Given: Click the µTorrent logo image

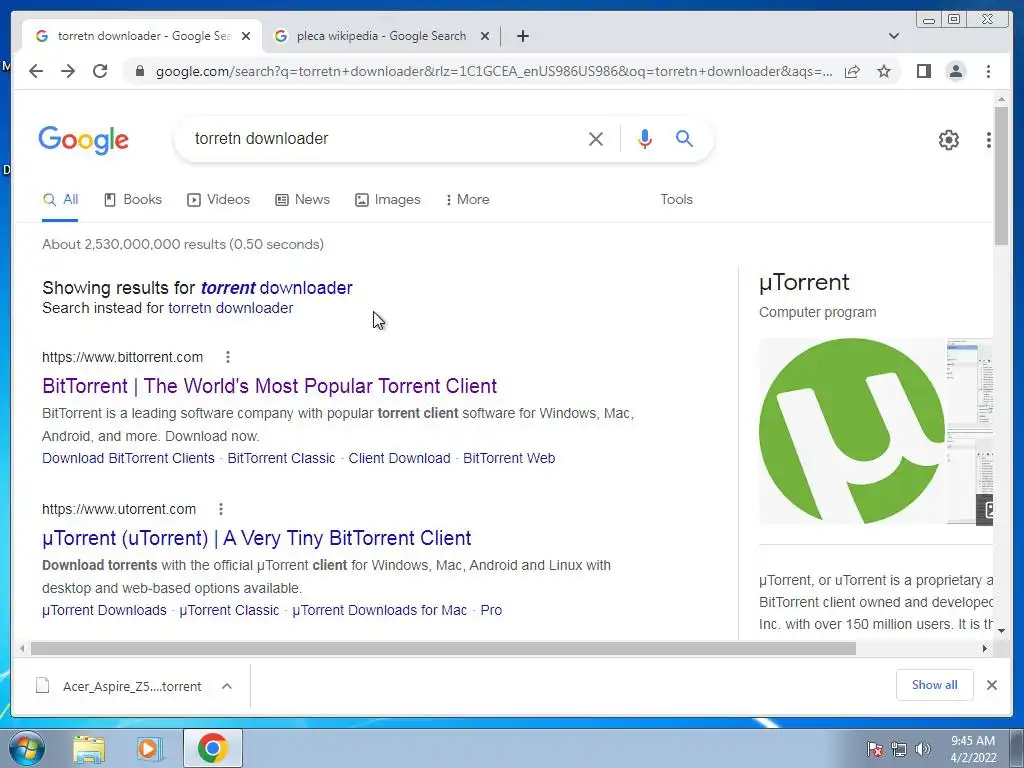Looking at the screenshot, I should 852,431.
